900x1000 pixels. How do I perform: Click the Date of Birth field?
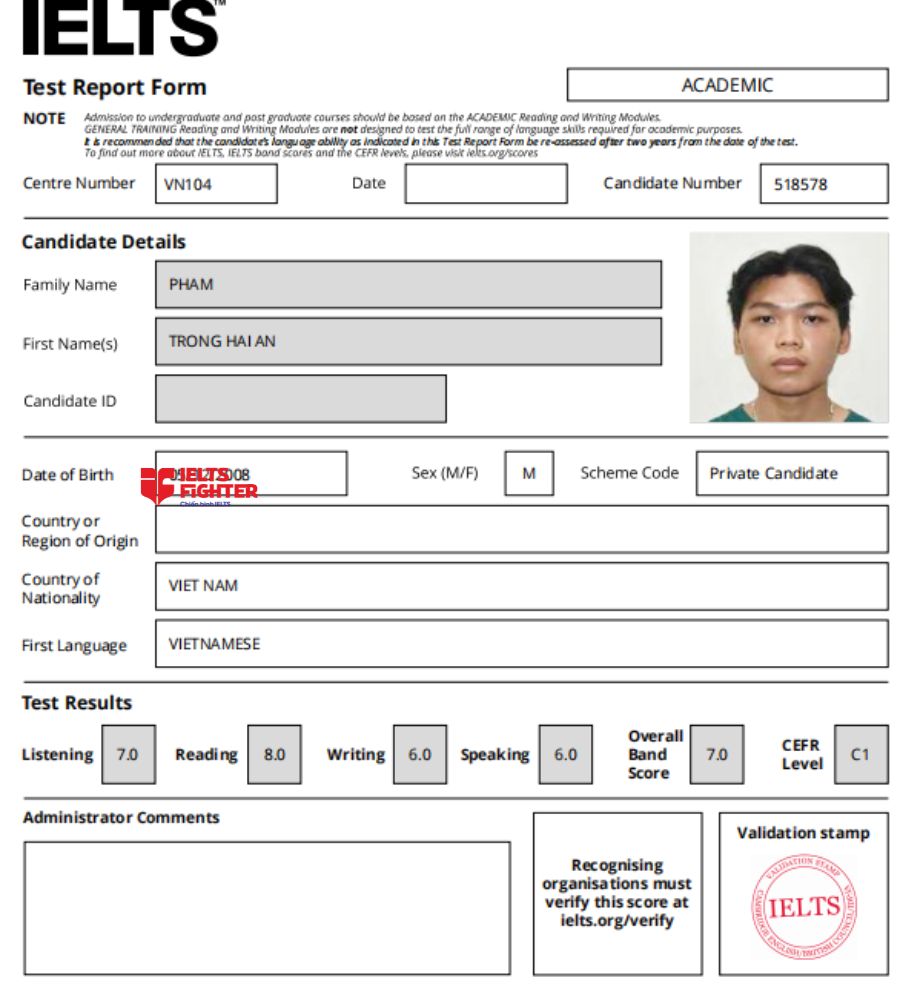click(251, 474)
